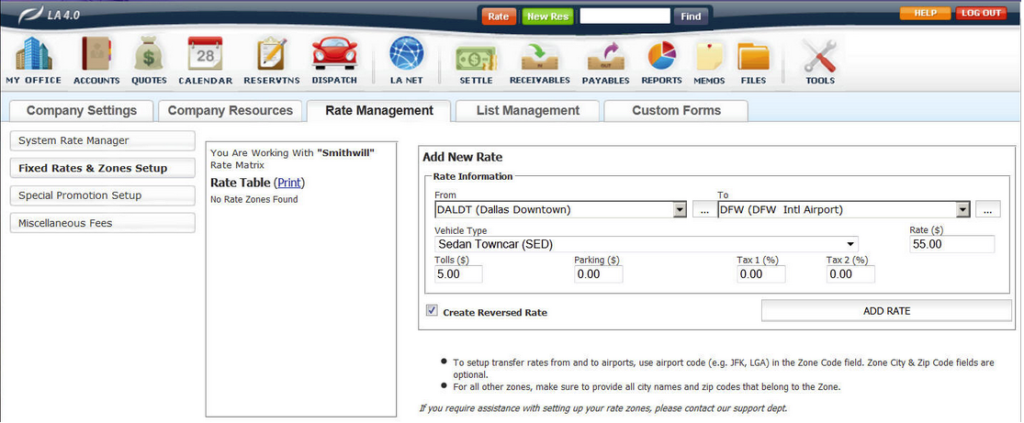Click the Rate ($) input field

click(x=951, y=244)
